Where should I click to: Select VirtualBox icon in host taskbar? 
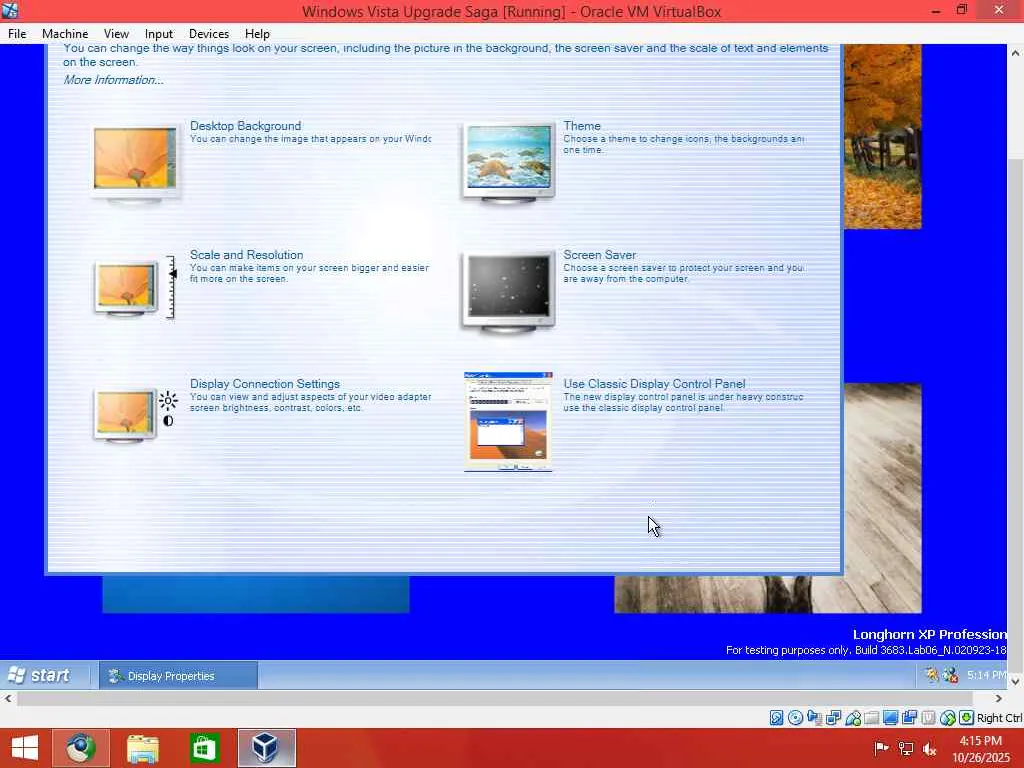click(266, 748)
